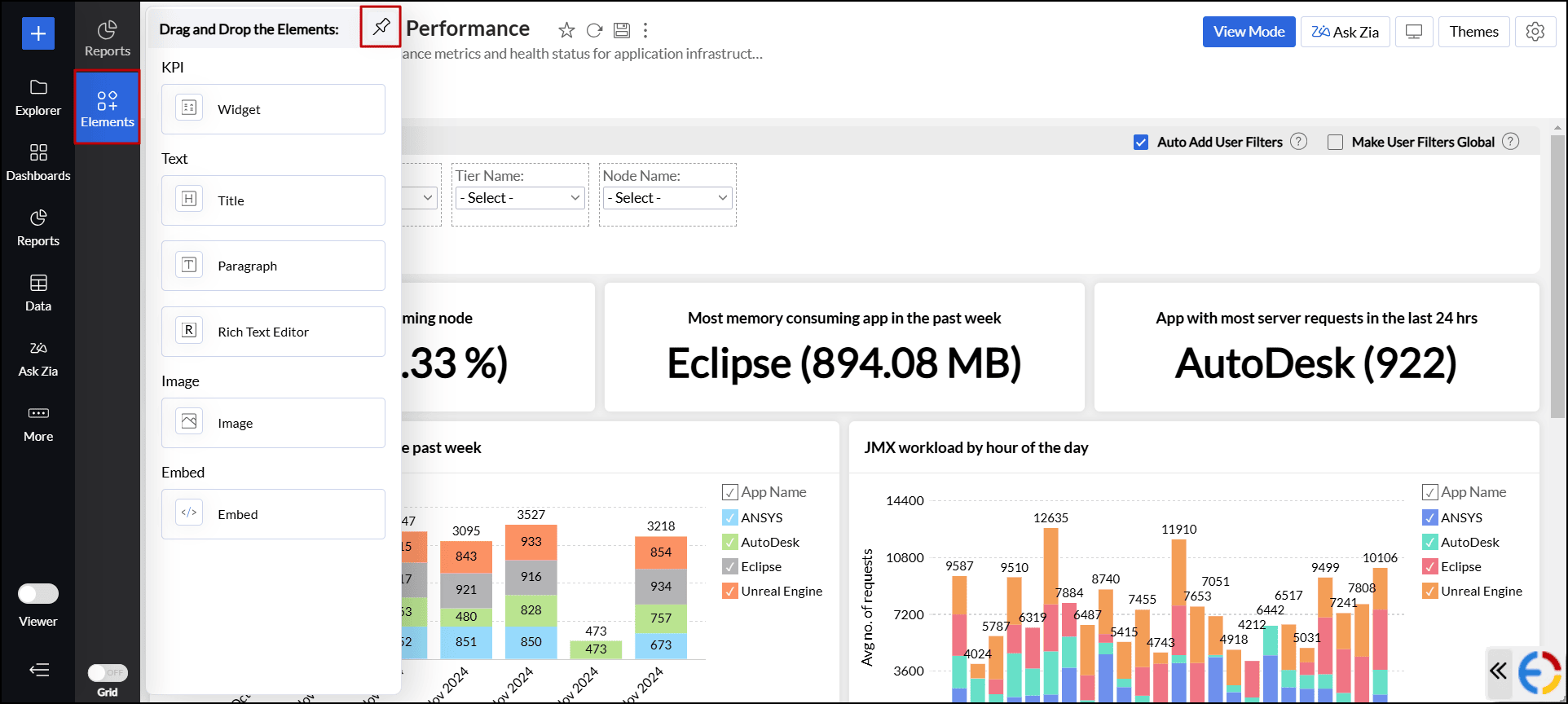Click the presentation monitor icon

coord(1414,32)
